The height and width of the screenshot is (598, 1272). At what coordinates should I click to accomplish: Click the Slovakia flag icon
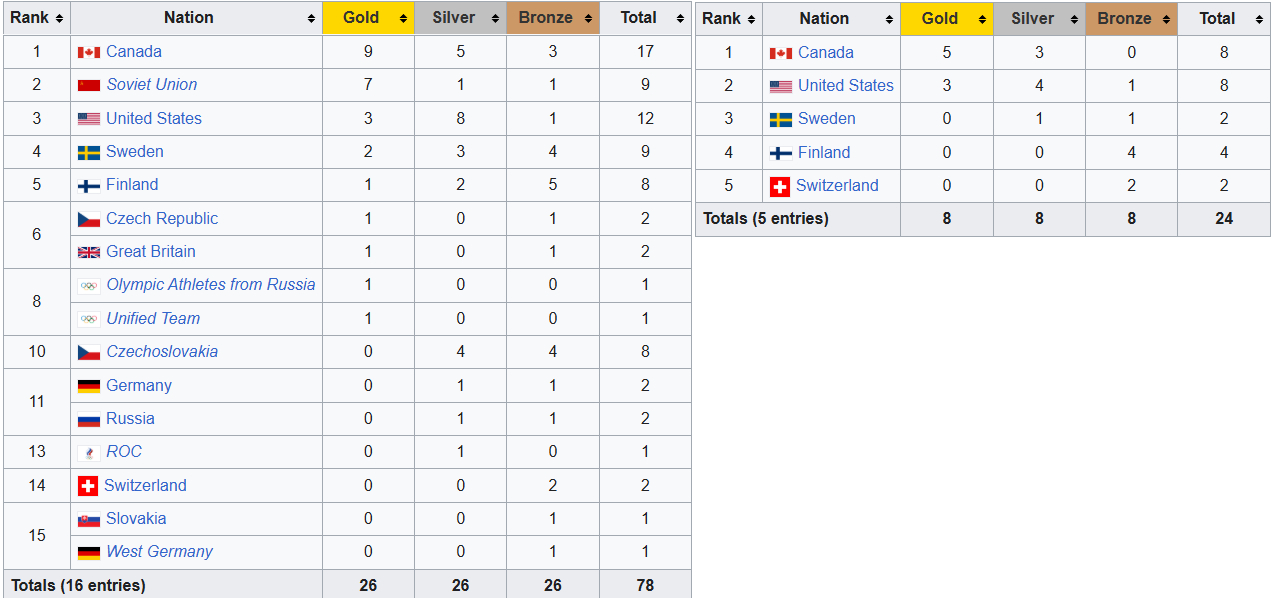(89, 519)
